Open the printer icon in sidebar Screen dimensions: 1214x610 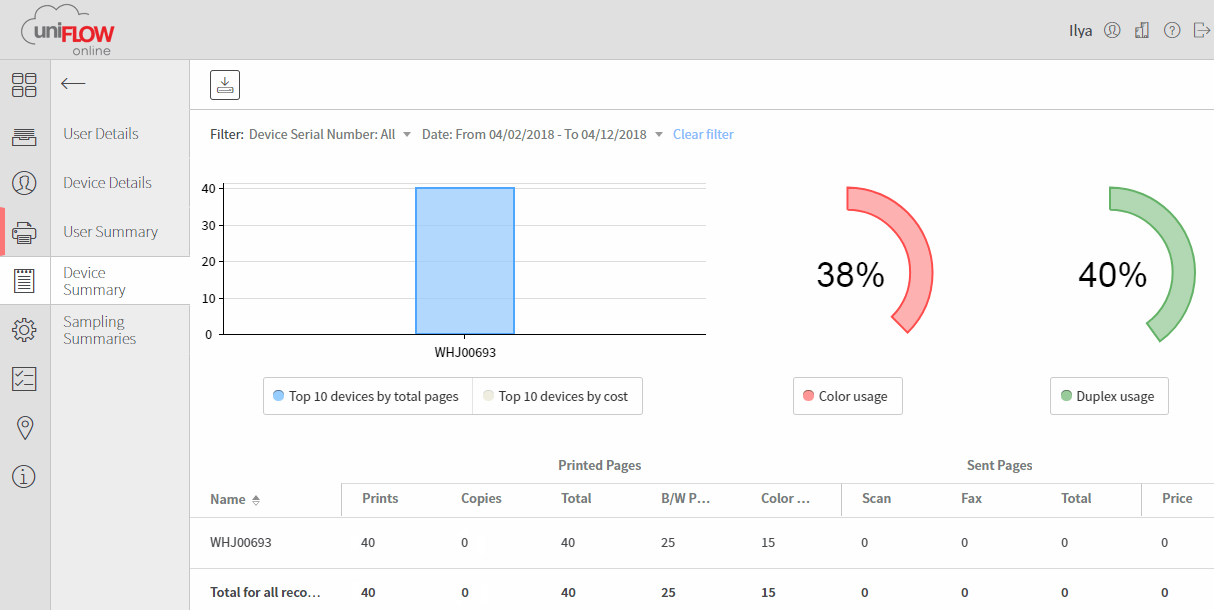point(24,233)
